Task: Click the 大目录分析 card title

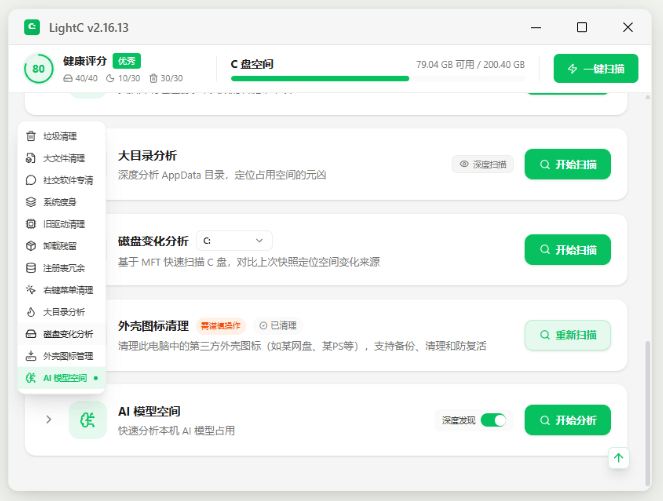Action: pos(148,156)
